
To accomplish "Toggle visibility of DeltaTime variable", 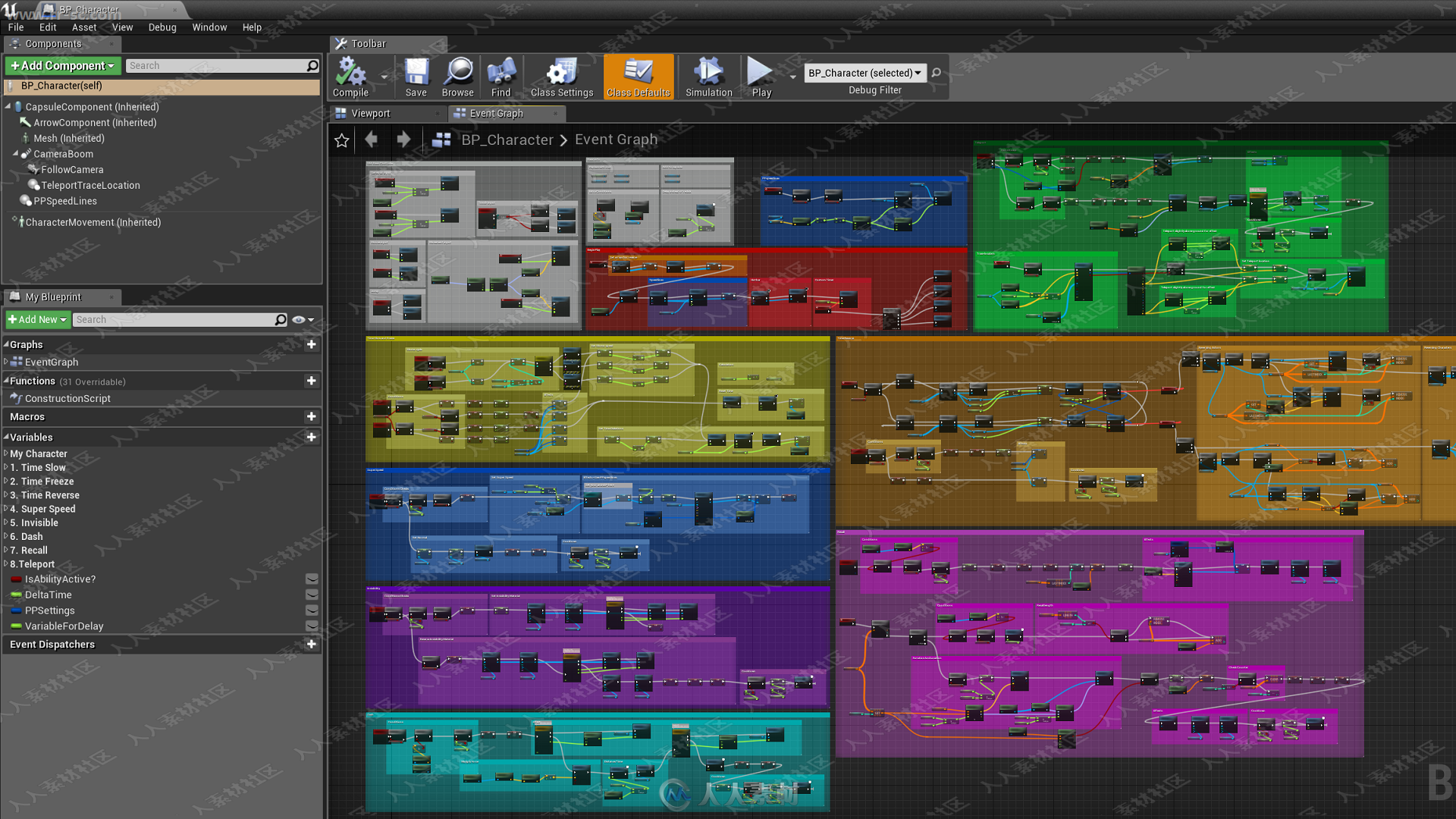I will click(311, 594).
